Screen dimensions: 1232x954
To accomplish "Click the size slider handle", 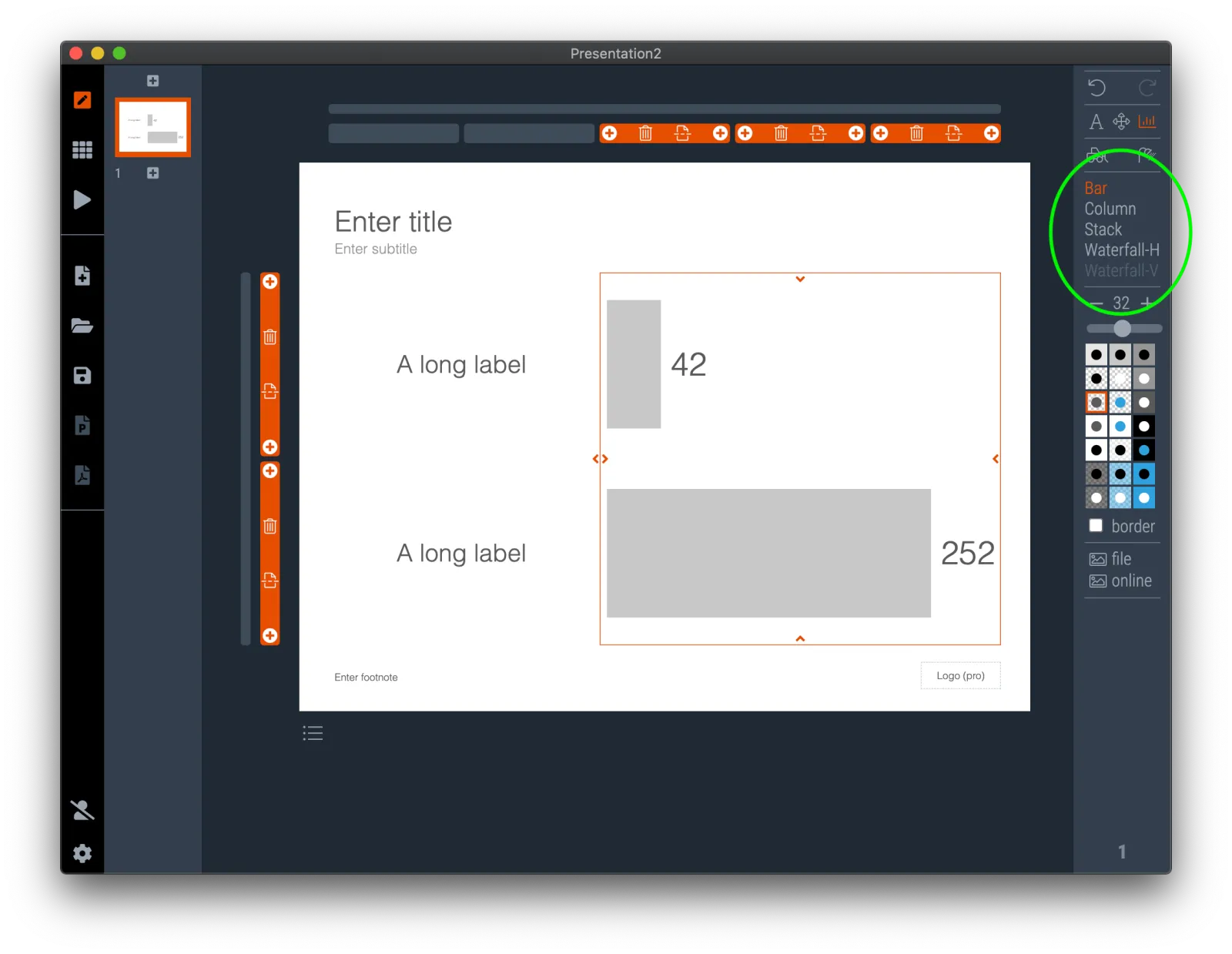I will 1122,329.
